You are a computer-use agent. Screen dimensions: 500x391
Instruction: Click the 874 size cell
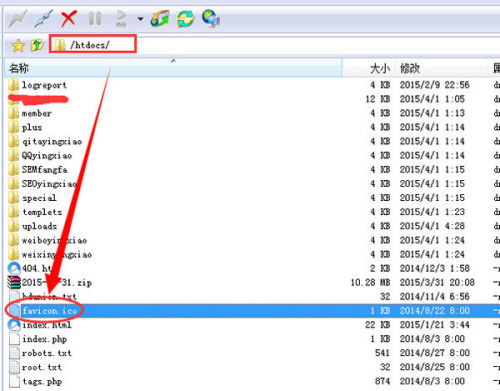click(383, 381)
